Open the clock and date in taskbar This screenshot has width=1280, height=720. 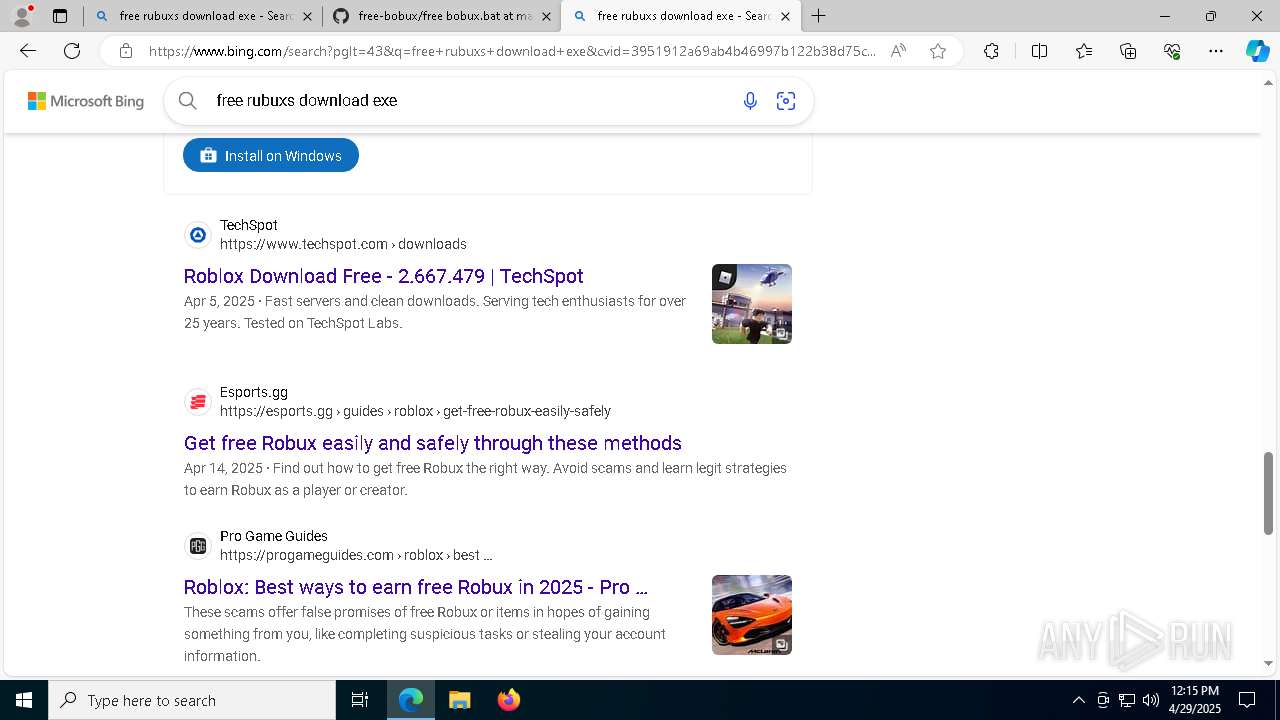(x=1195, y=700)
